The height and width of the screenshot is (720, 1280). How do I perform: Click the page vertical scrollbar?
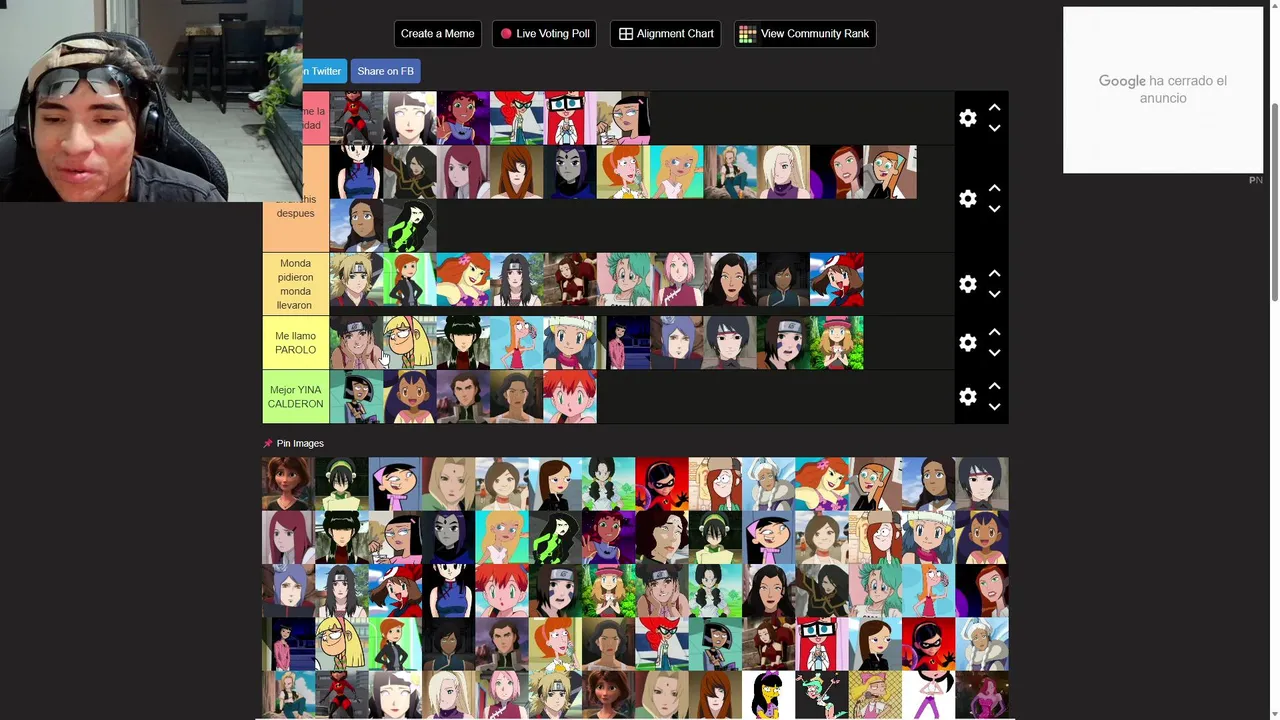[1274, 200]
